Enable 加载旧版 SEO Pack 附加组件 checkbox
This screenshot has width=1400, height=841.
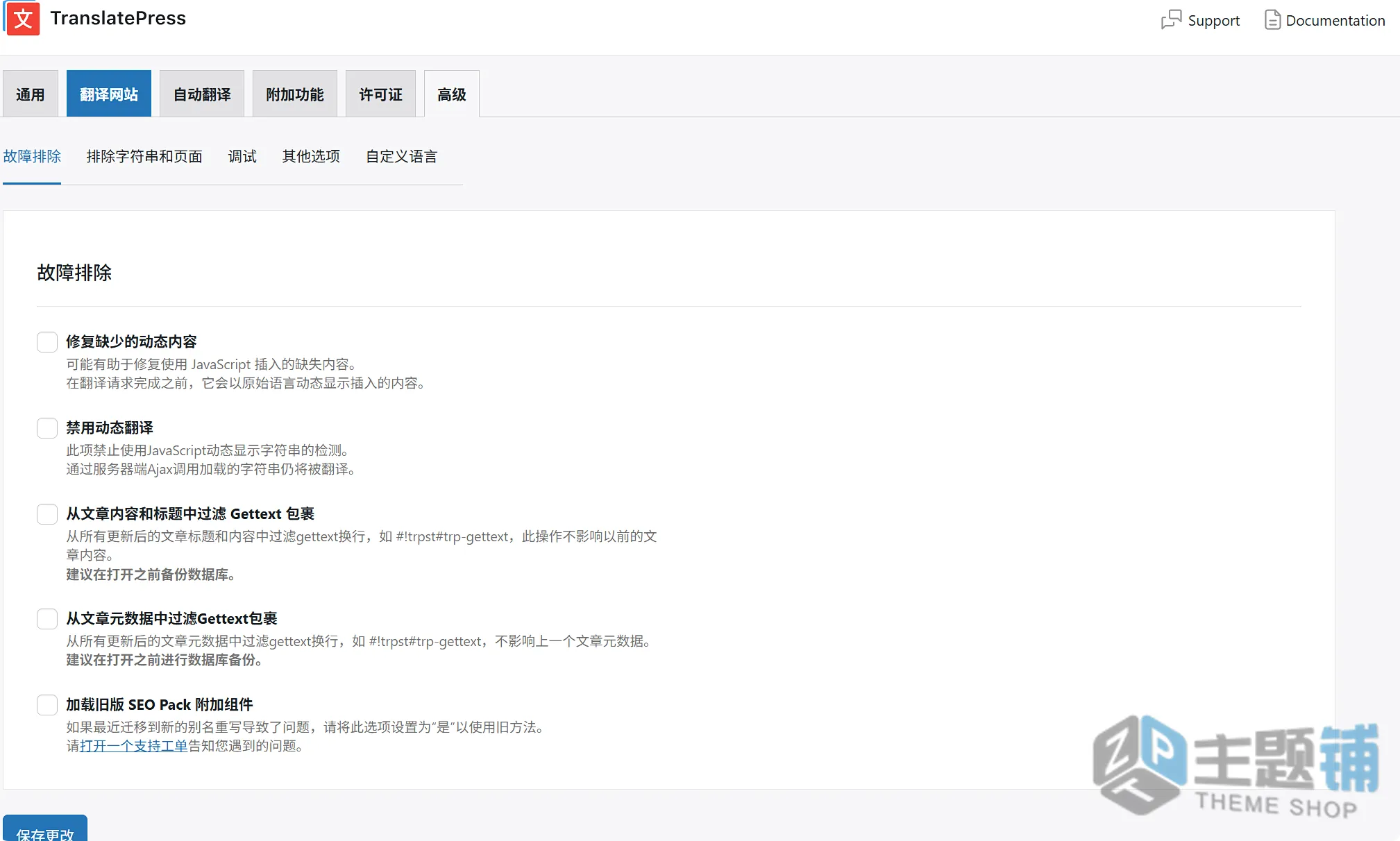click(47, 705)
